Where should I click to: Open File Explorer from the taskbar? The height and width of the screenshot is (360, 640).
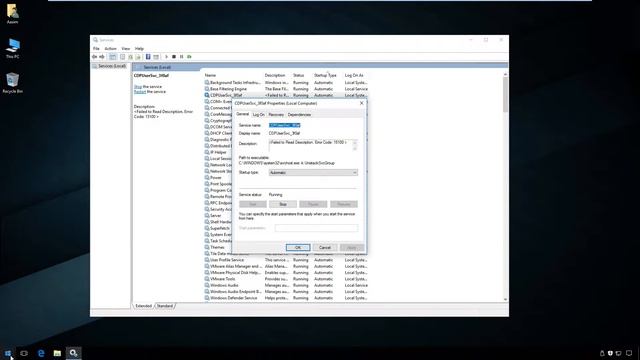click(57, 353)
